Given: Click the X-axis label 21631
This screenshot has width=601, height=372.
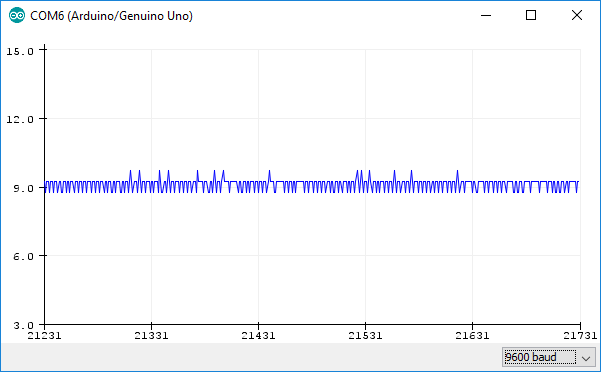Looking at the screenshot, I should pos(472,336).
